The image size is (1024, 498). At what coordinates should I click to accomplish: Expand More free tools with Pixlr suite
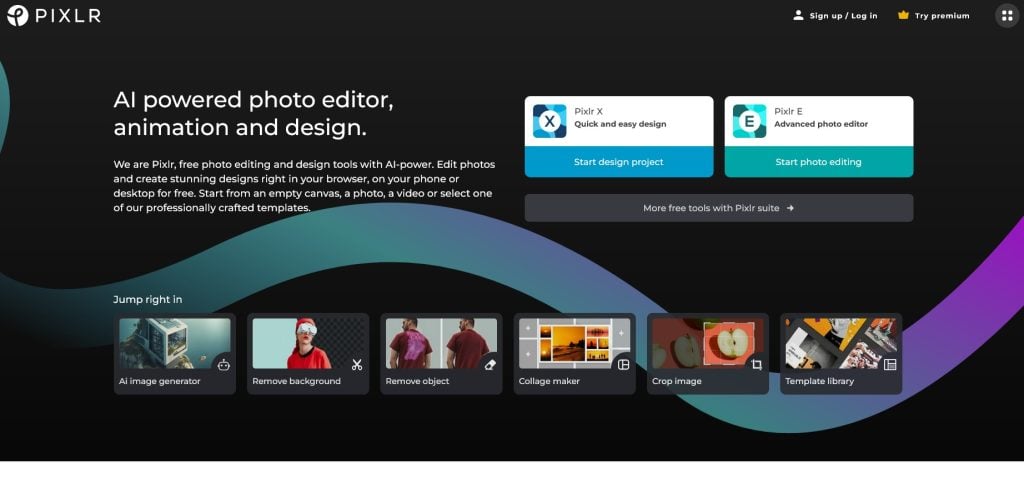(718, 208)
